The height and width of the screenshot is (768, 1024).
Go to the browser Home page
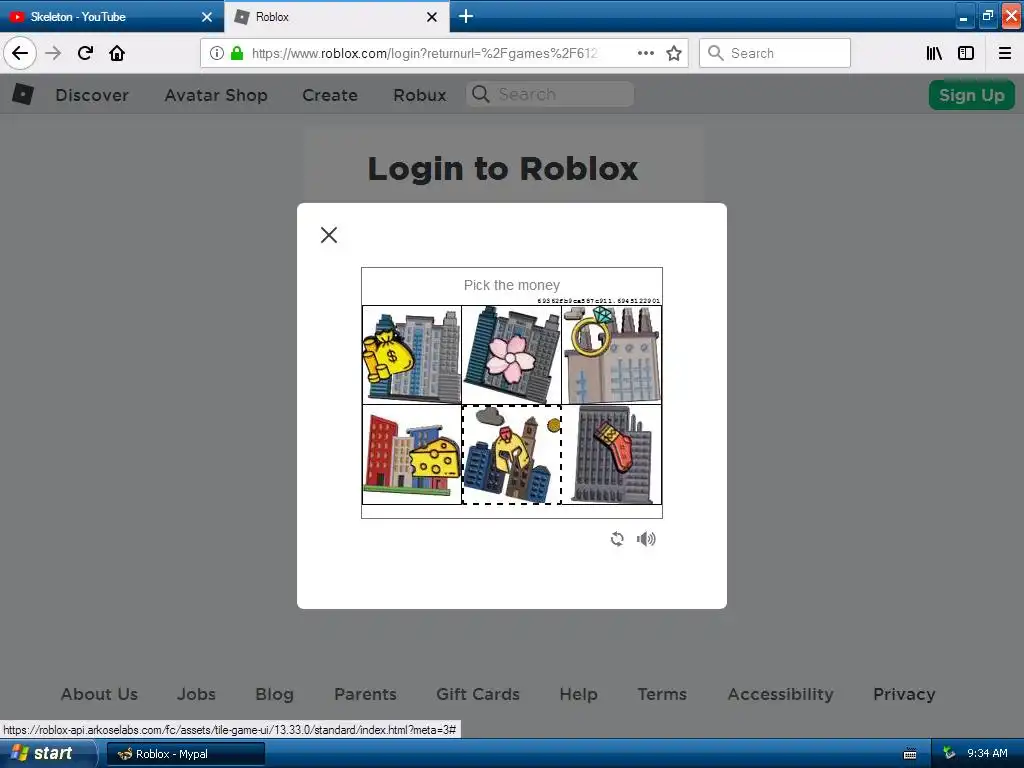pos(117,54)
